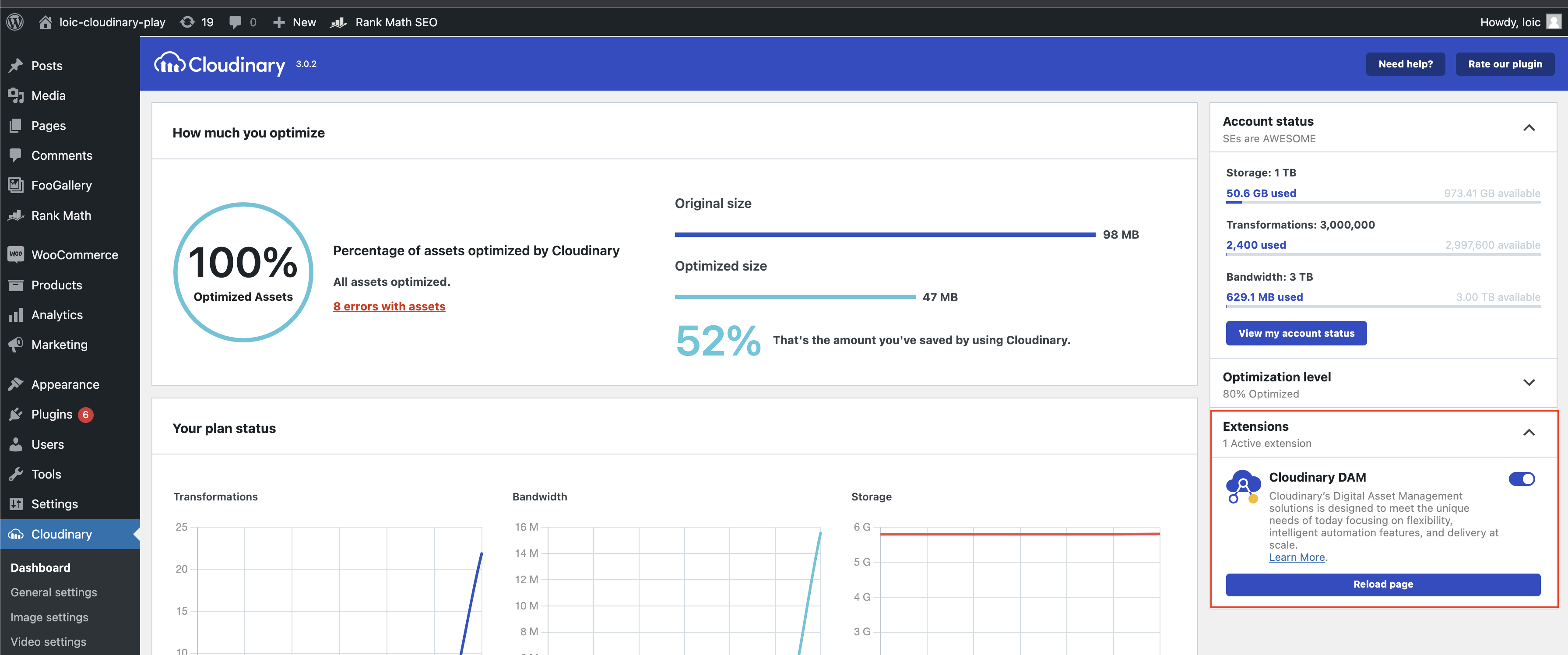Click the version number 3.0.2

306,64
